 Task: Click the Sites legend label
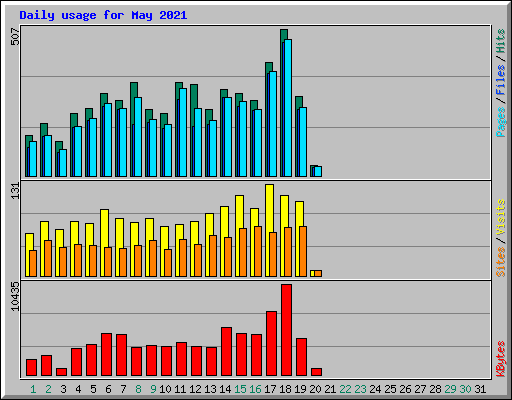pos(500,262)
